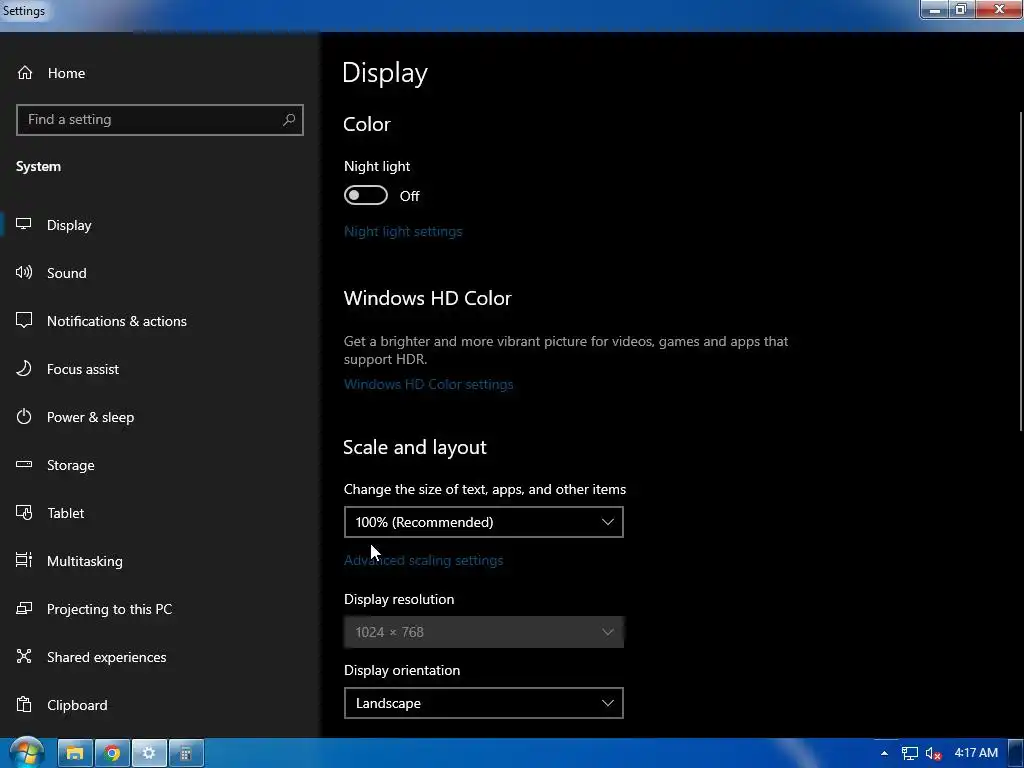The image size is (1024, 768).
Task: Click the network tray icon
Action: pos(910,754)
